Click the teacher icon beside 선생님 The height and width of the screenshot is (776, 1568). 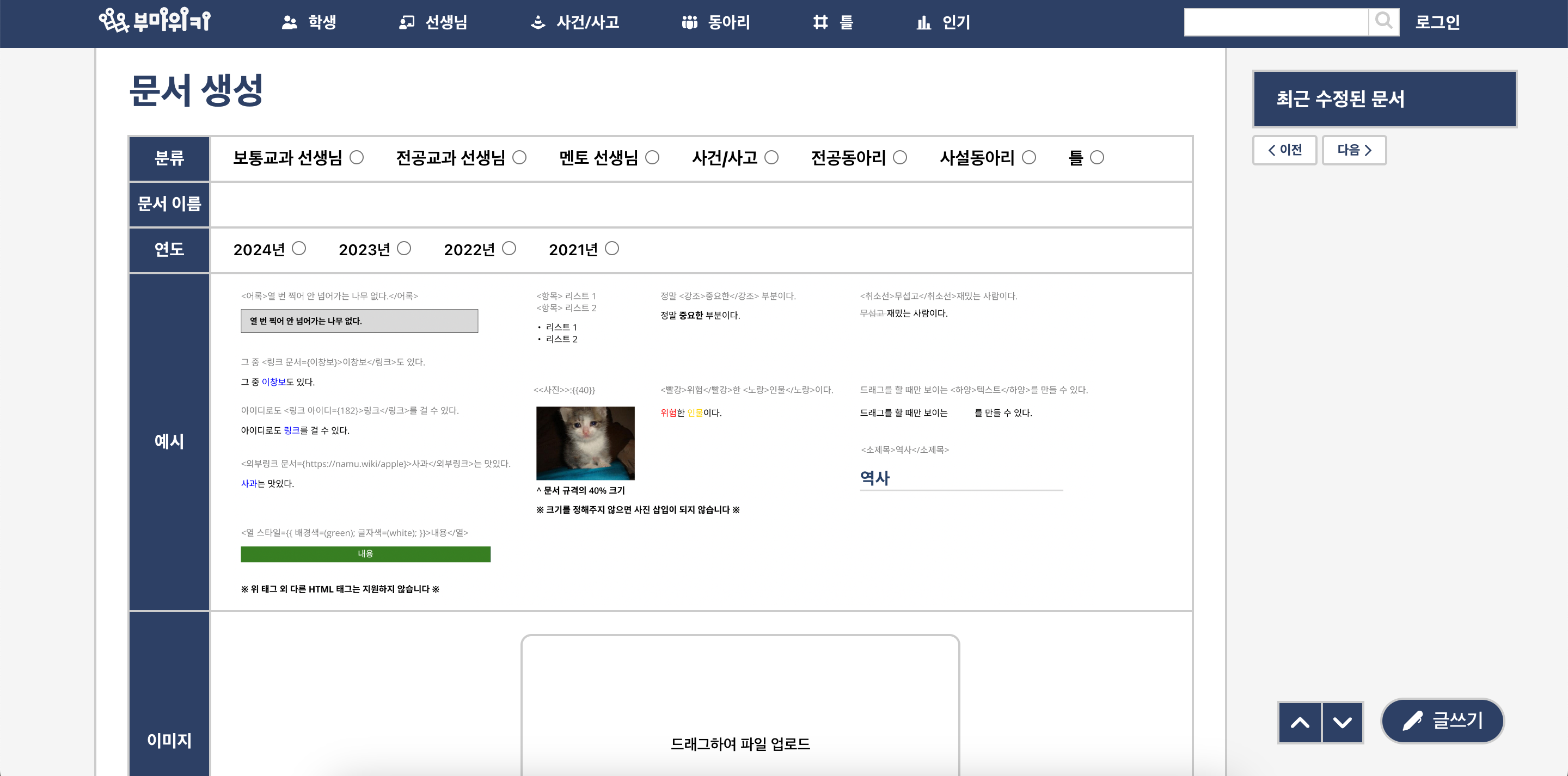click(x=407, y=22)
